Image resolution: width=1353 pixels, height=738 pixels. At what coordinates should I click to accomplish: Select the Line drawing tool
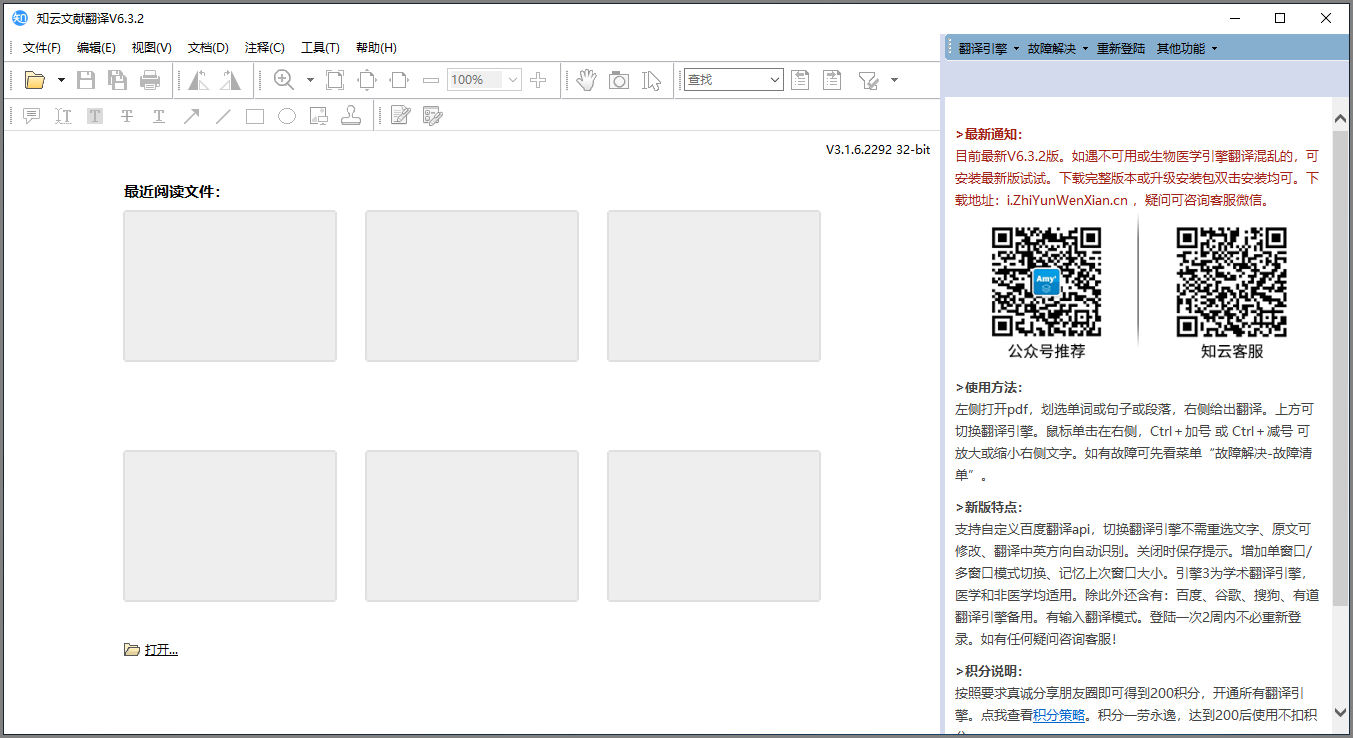pos(223,116)
